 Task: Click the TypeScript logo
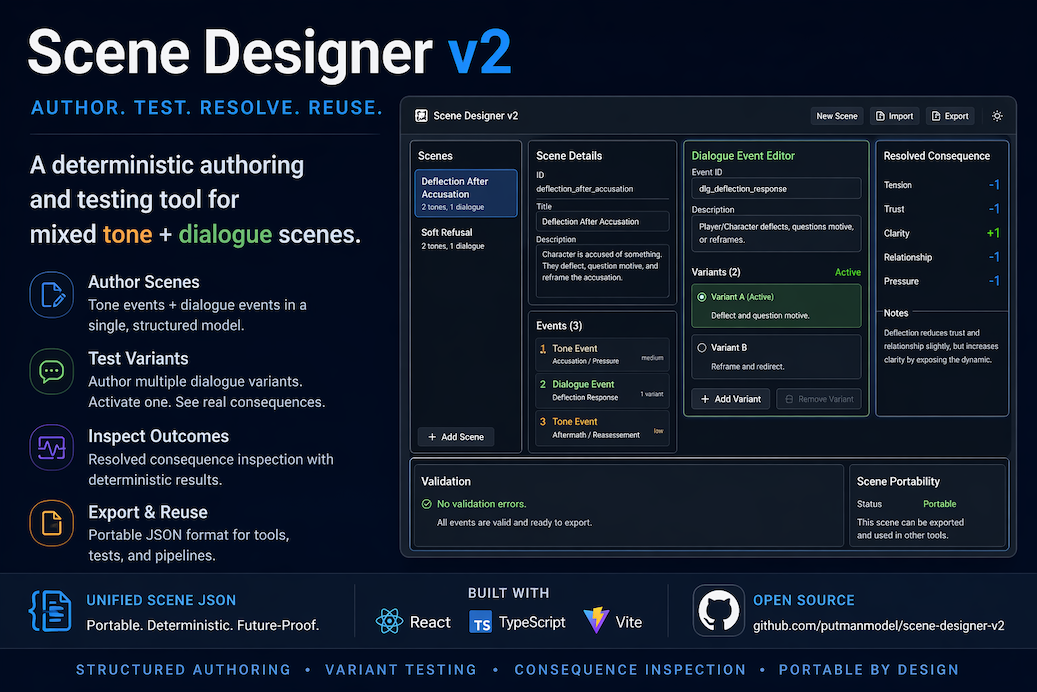[x=480, y=621]
